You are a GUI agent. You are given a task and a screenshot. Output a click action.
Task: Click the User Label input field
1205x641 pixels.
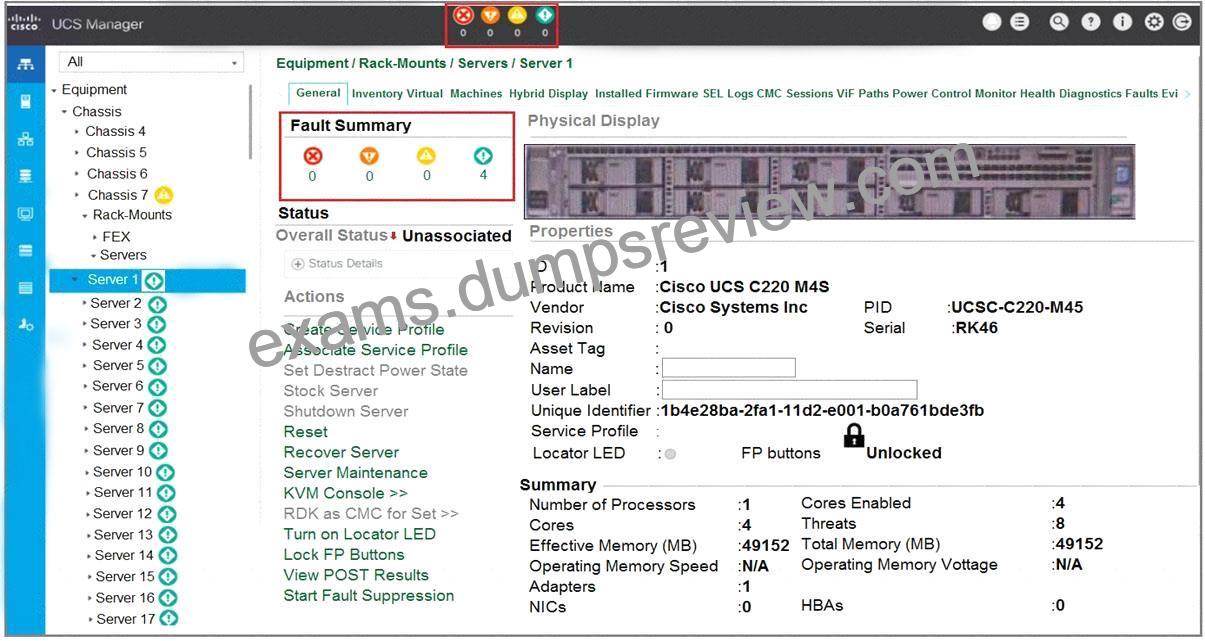click(789, 389)
